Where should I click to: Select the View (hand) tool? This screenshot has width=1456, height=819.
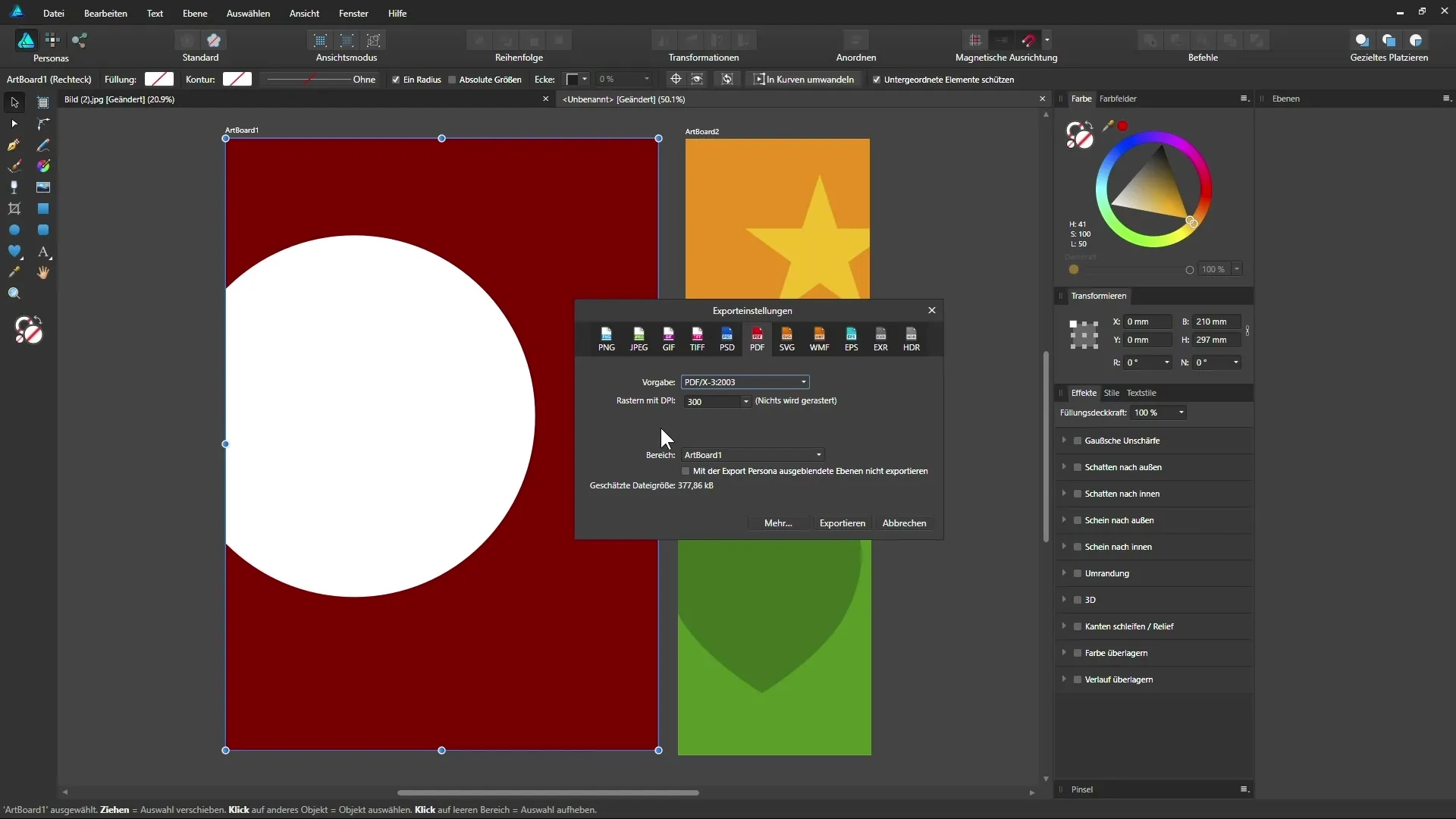point(43,272)
